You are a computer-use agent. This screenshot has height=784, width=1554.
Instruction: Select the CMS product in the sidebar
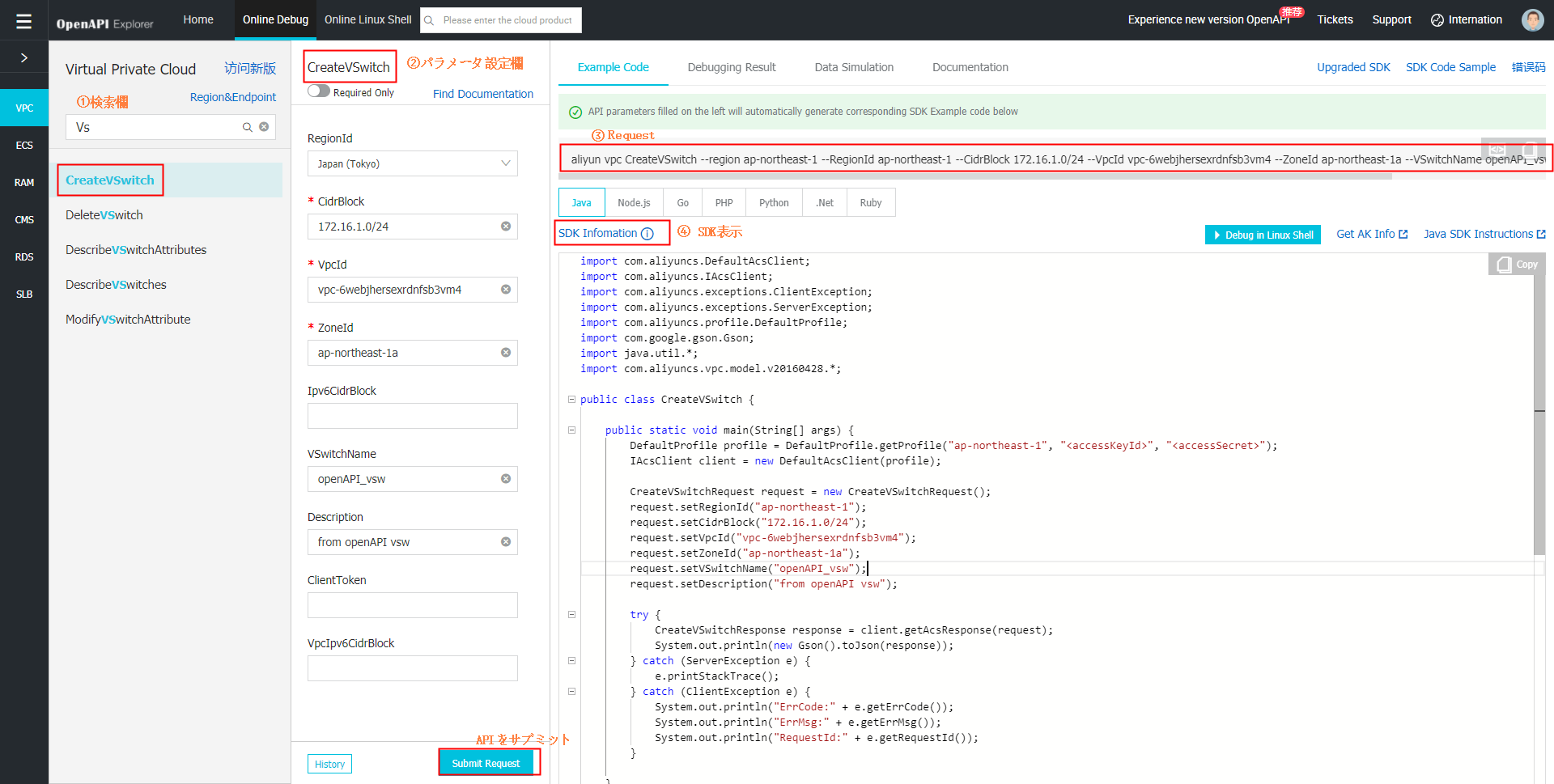pos(24,219)
